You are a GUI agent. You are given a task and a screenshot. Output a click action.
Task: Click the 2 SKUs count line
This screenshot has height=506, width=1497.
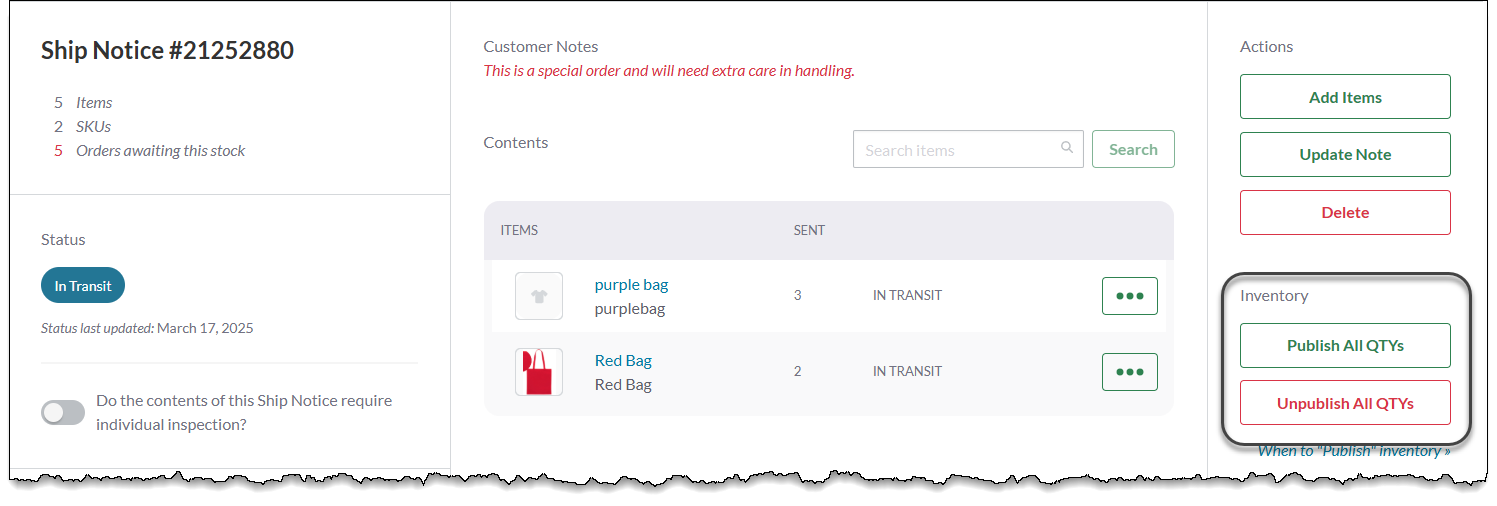82,127
